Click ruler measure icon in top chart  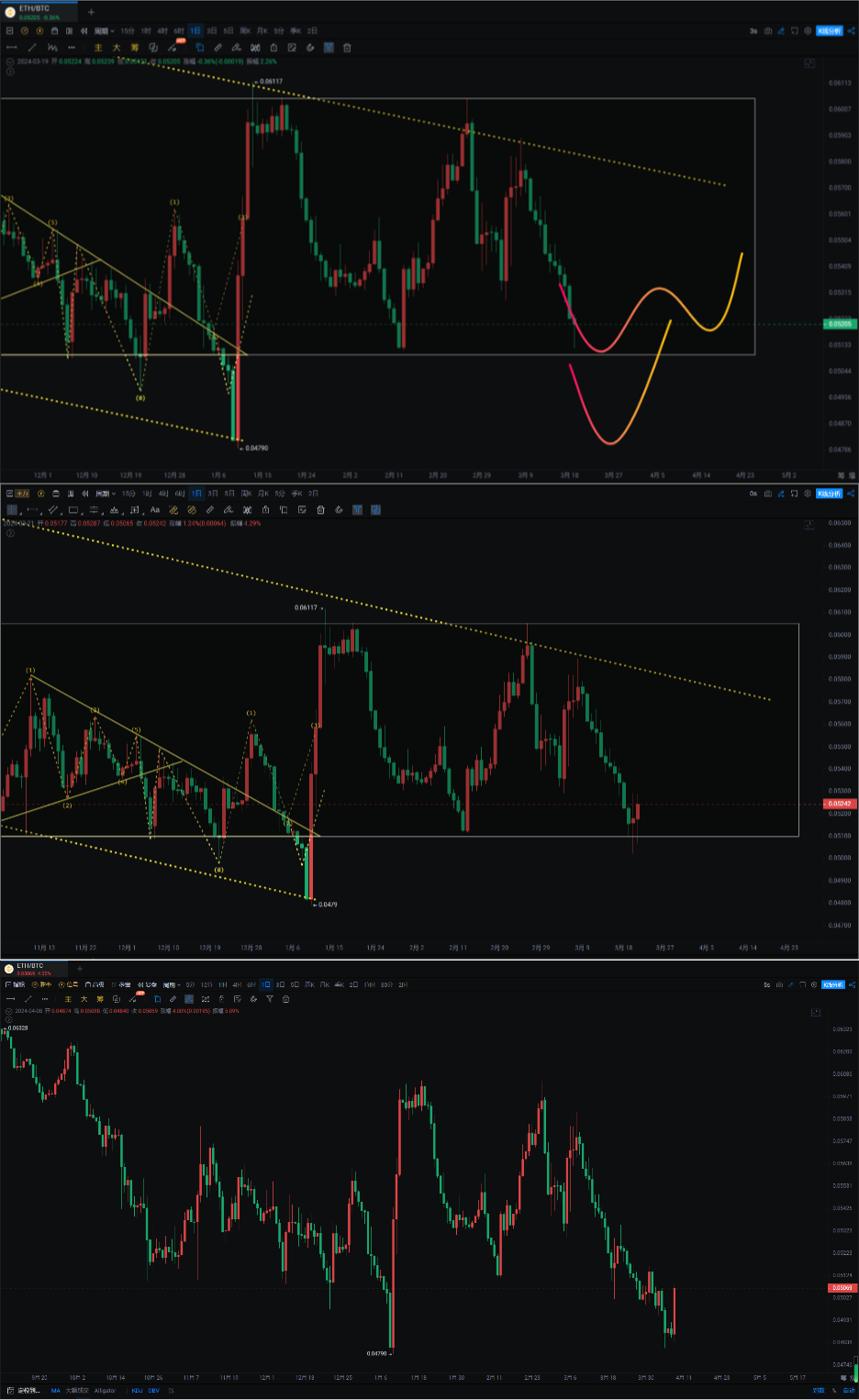click(x=218, y=48)
